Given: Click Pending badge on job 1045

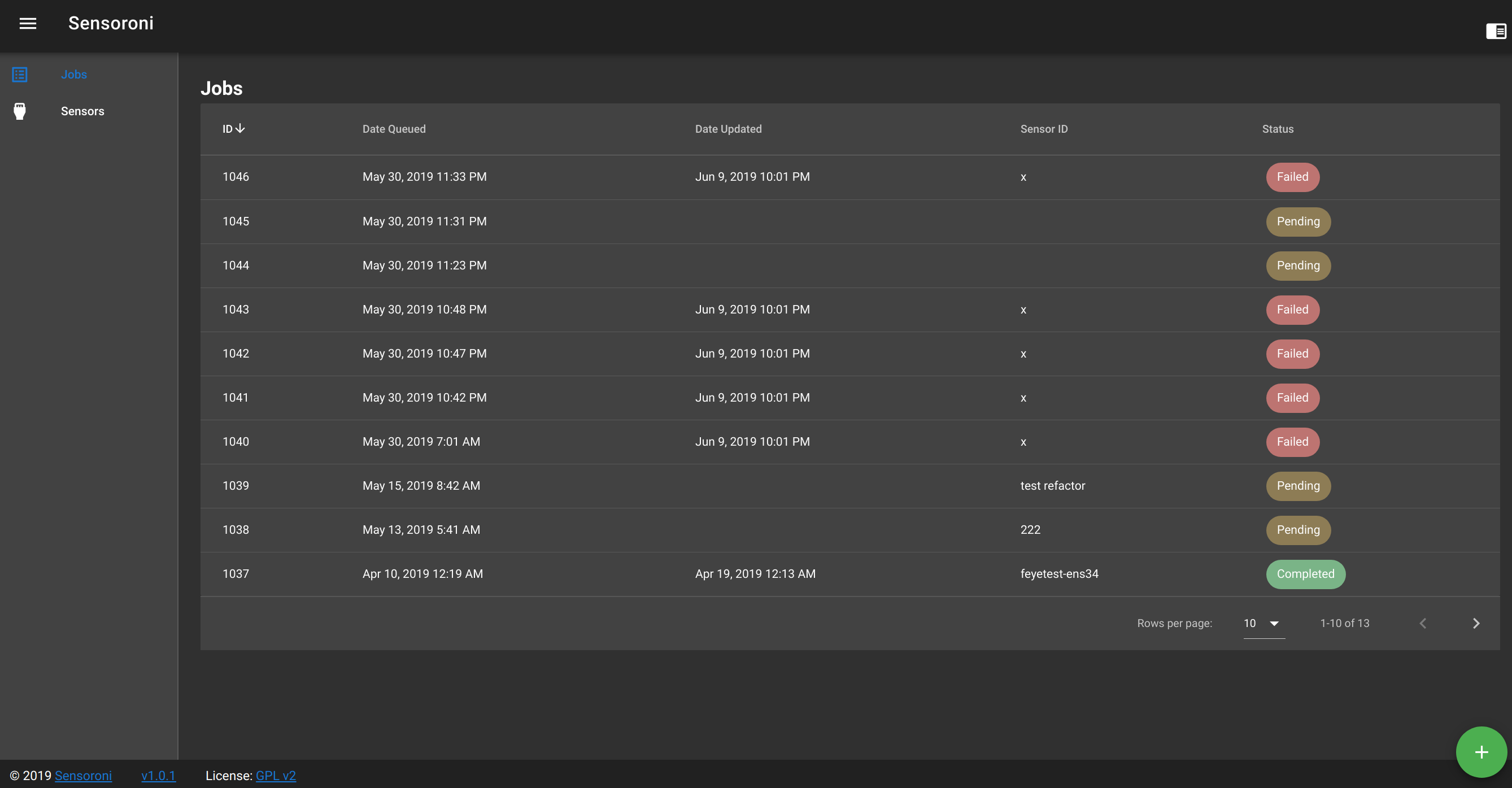Looking at the screenshot, I should (x=1298, y=221).
